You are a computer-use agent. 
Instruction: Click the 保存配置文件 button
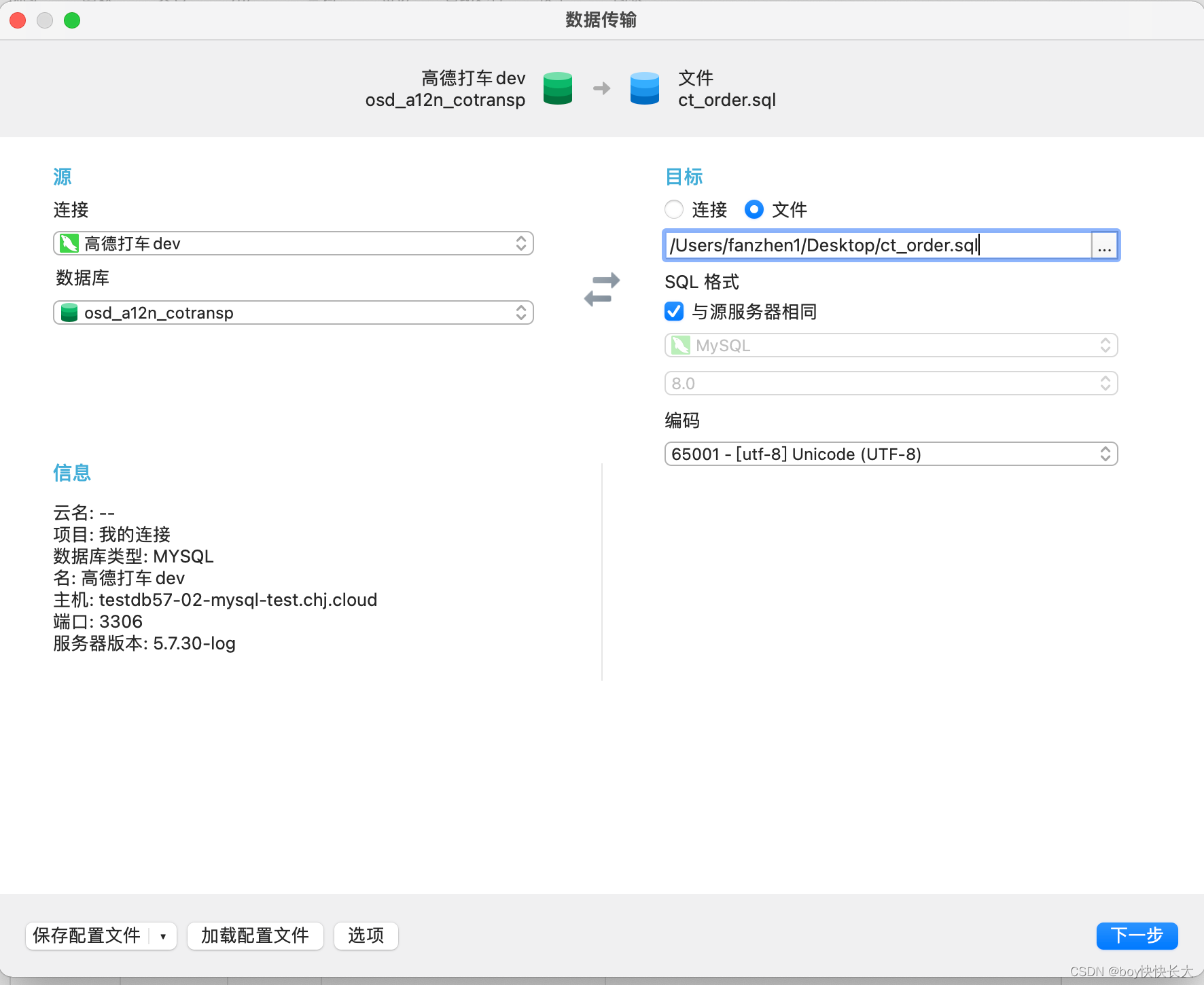(x=87, y=936)
